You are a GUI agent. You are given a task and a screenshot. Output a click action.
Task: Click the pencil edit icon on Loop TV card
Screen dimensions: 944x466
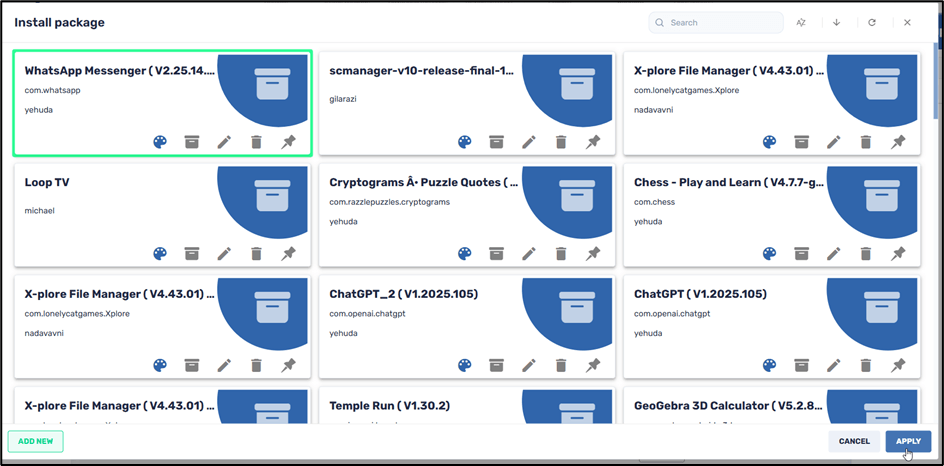224,254
